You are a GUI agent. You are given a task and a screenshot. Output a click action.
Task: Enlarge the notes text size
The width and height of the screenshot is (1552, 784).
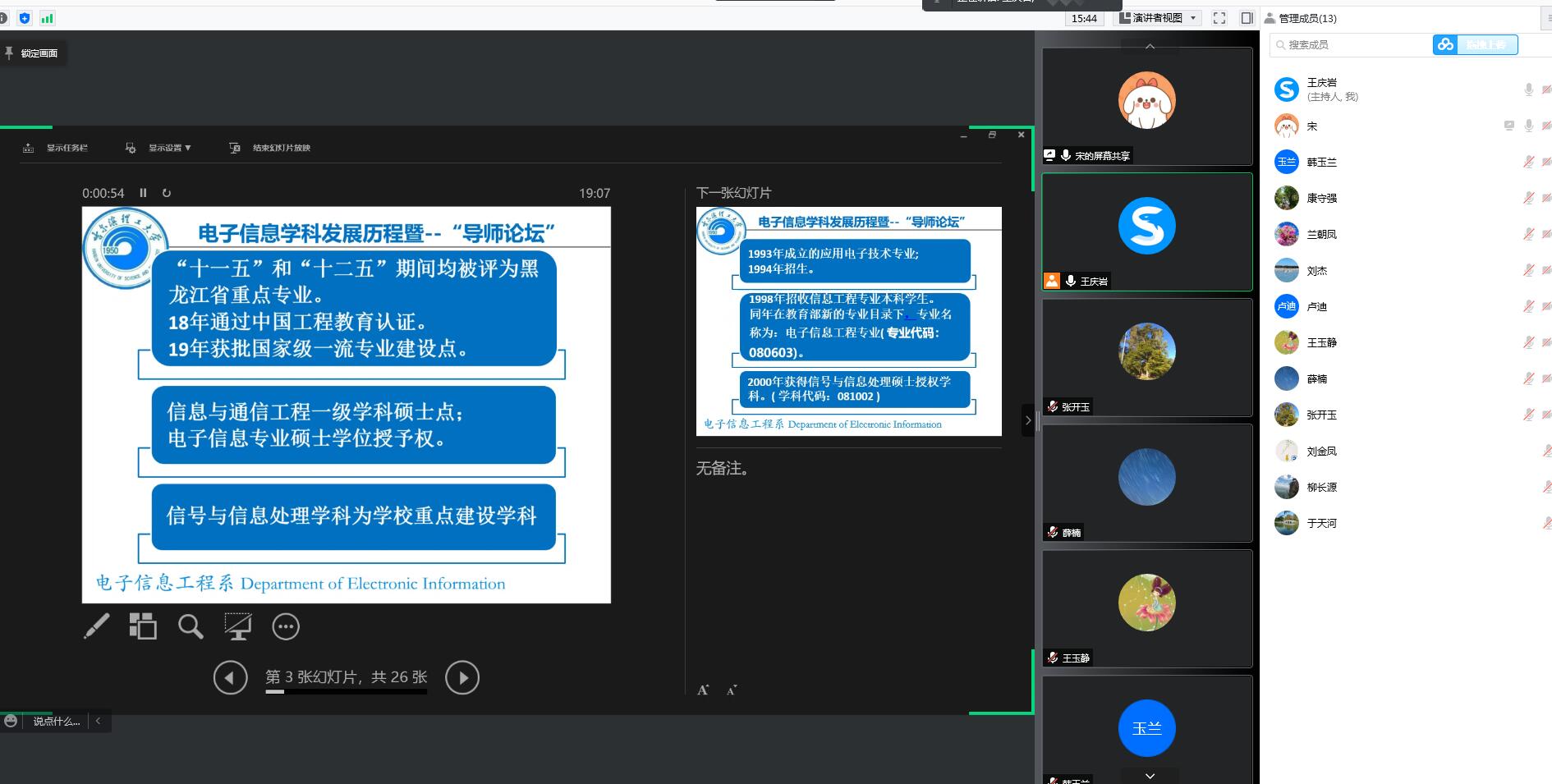point(703,690)
